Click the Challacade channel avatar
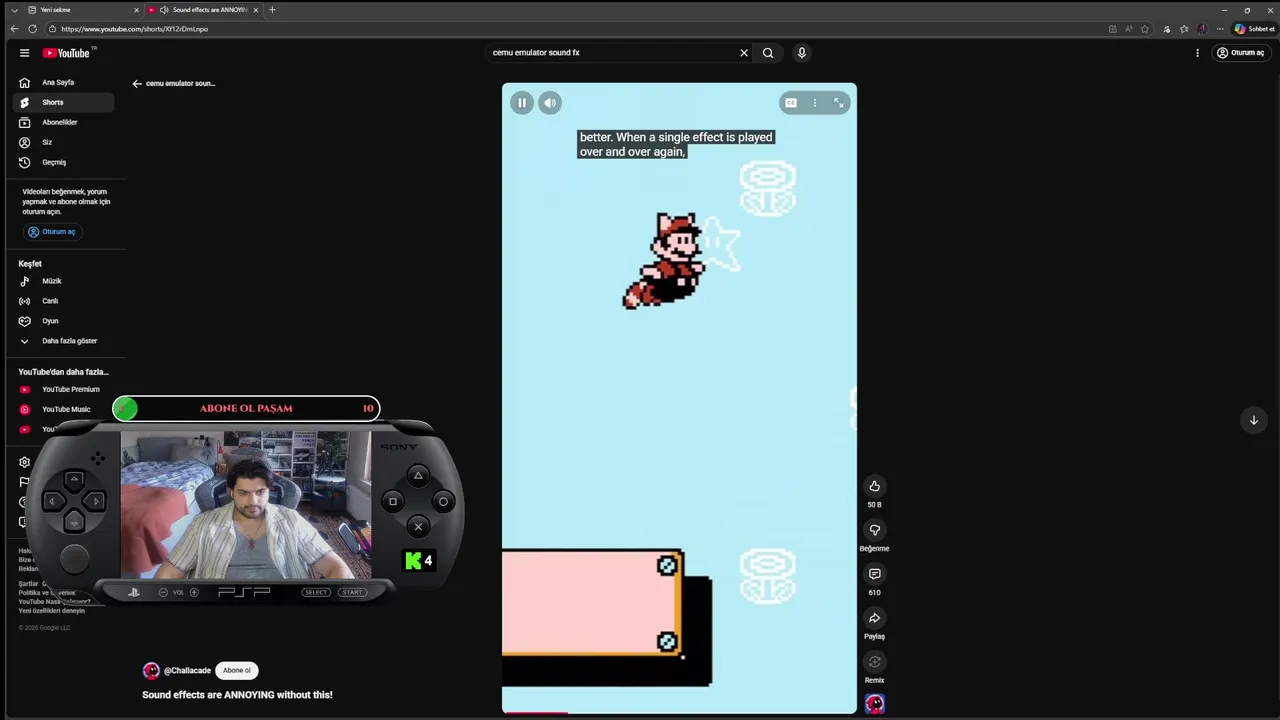 (151, 671)
